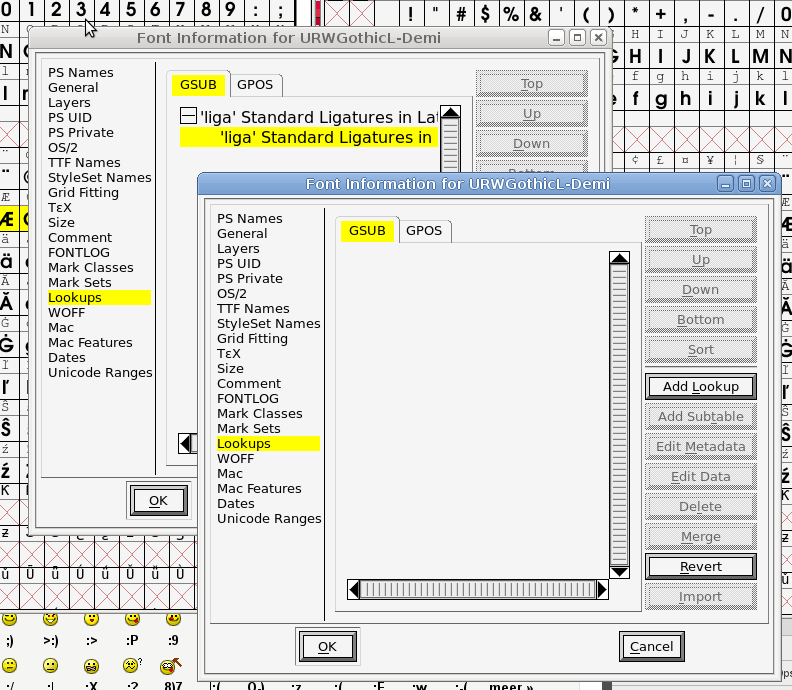The width and height of the screenshot is (792, 690).
Task: Select glyph k in font view
Action: (x=760, y=98)
